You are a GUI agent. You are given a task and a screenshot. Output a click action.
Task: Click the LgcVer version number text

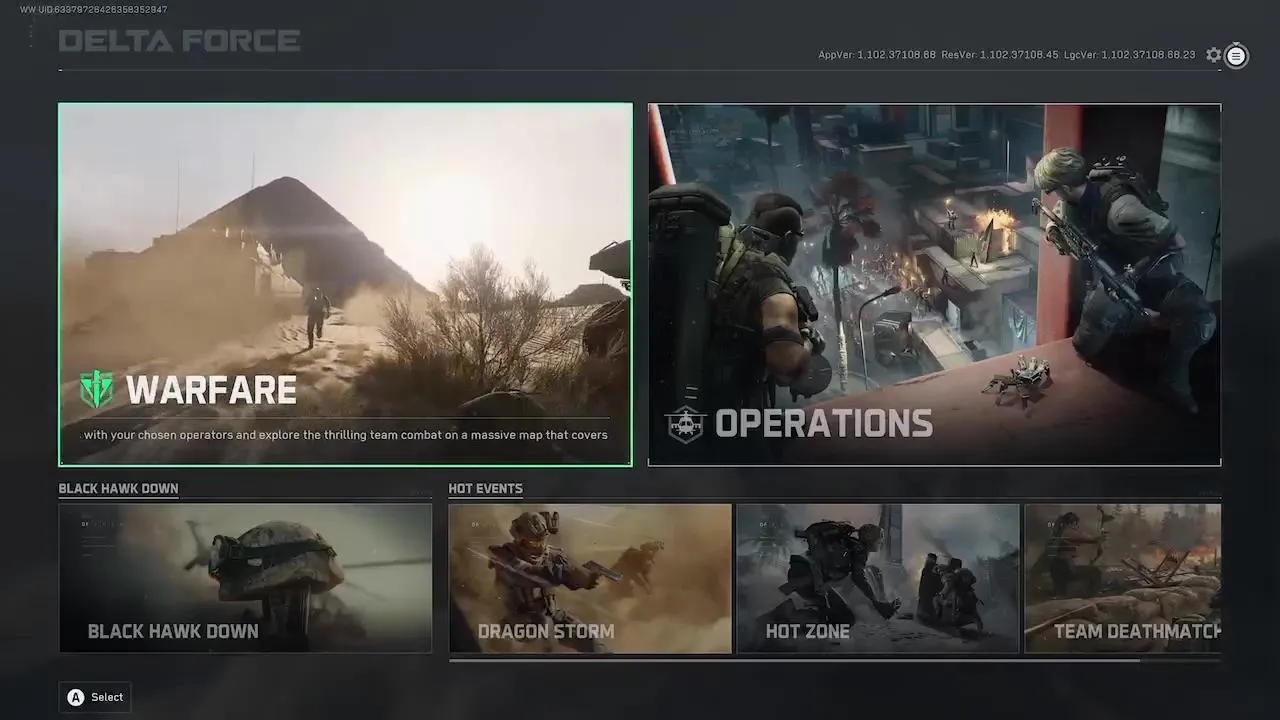1130,55
